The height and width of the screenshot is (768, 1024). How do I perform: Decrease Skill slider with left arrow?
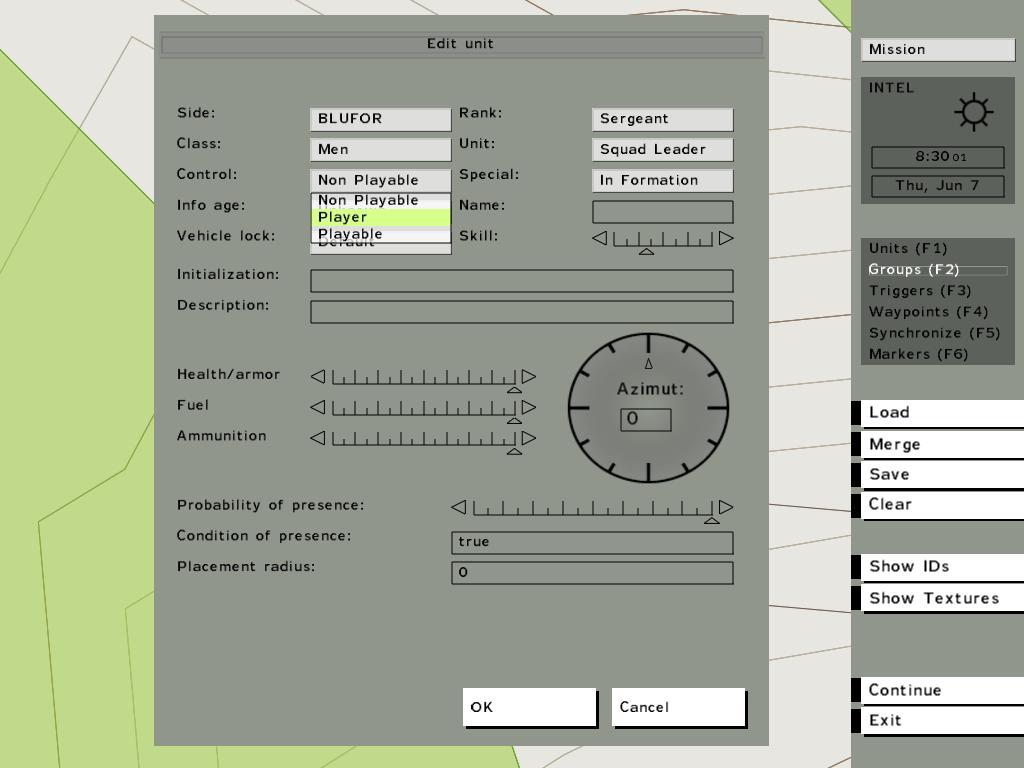600,238
